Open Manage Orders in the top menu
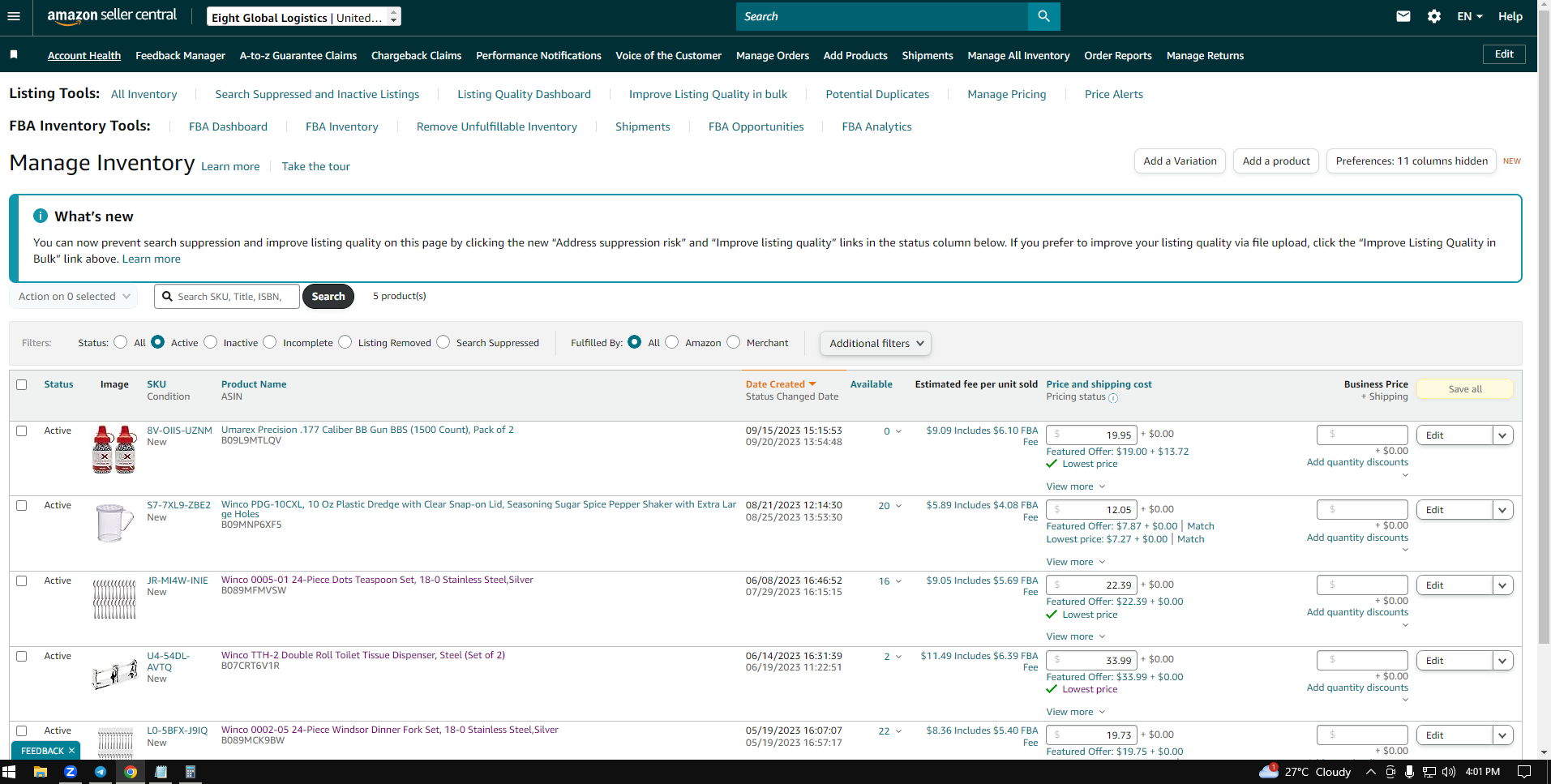This screenshot has height=784, width=1551. coord(773,55)
